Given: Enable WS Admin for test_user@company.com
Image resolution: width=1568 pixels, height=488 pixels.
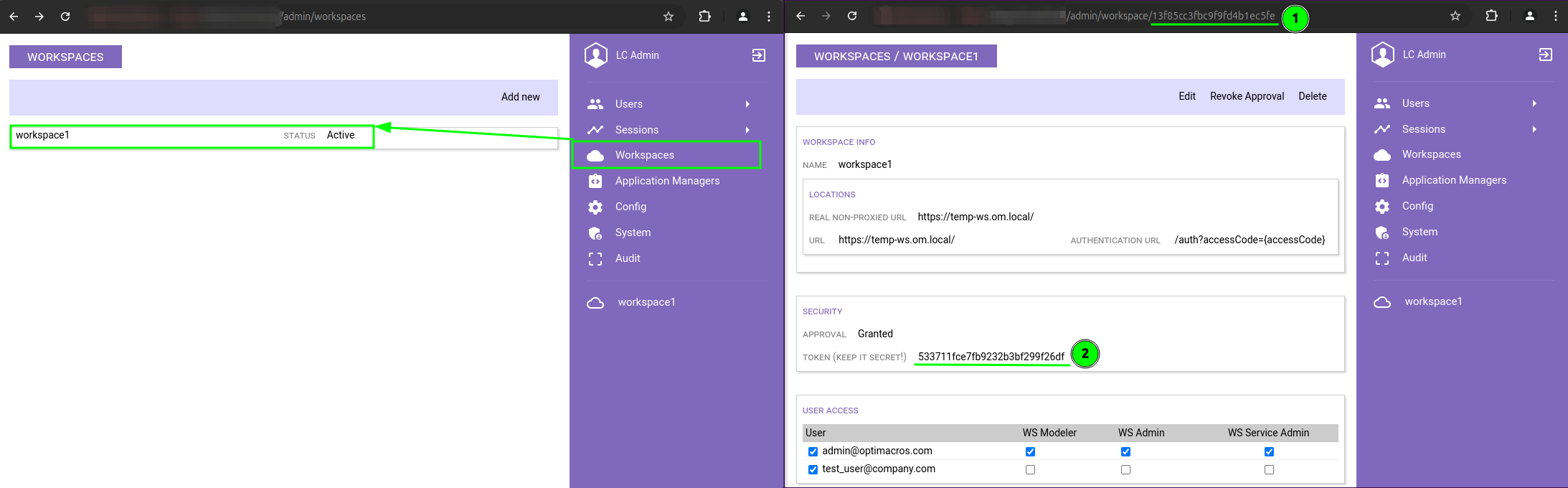Looking at the screenshot, I should 1125,470.
